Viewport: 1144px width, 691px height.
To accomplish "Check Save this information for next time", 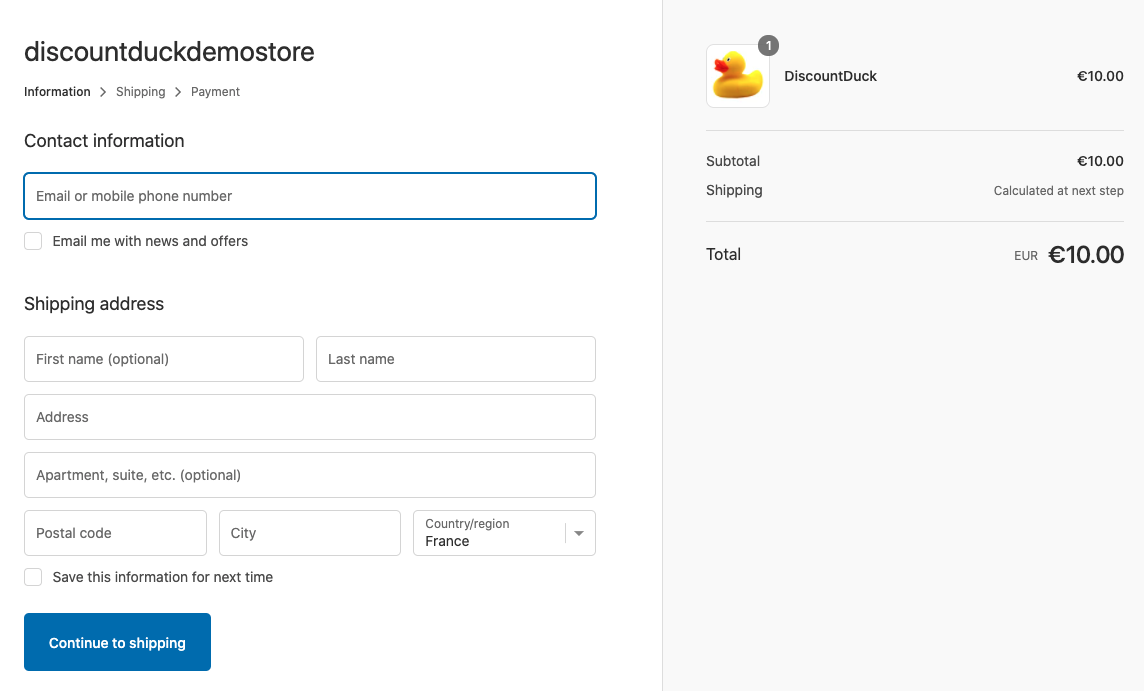I will tap(34, 577).
